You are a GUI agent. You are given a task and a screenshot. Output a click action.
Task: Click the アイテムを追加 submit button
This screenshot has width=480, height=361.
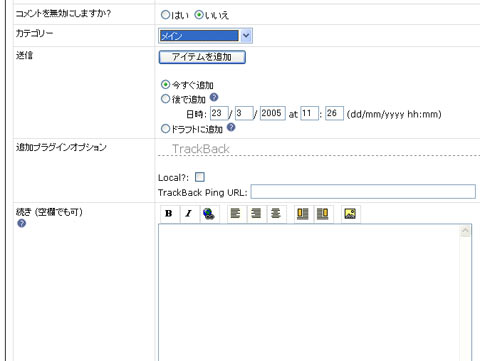(202, 57)
